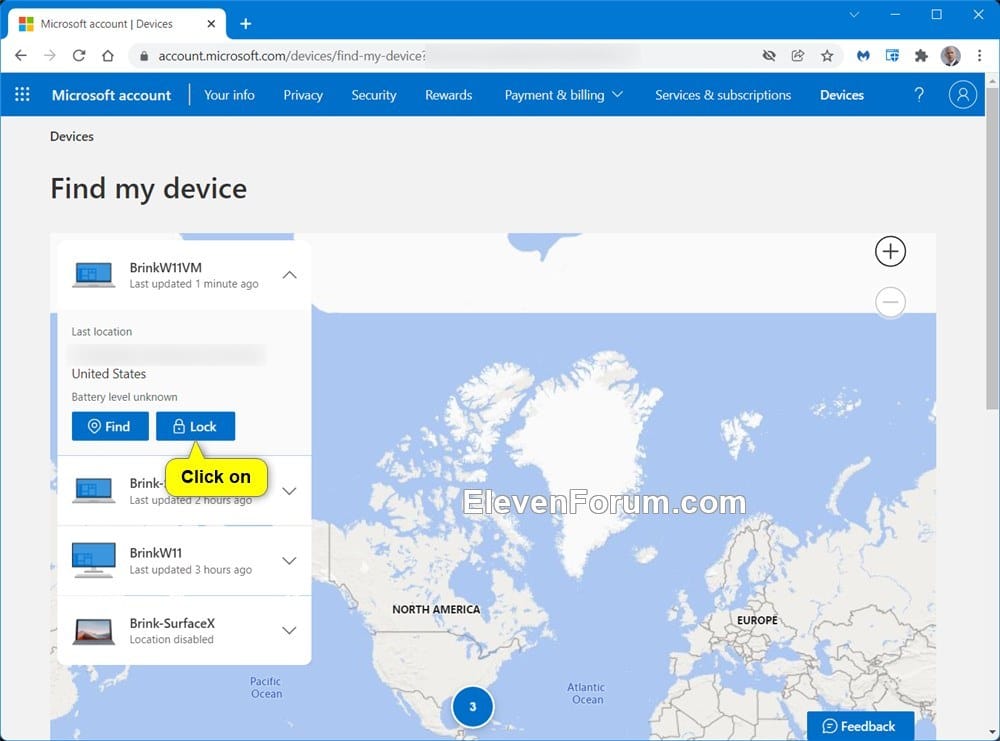1000x741 pixels.
Task: Expand the device updated 2 hours ago
Action: 290,491
